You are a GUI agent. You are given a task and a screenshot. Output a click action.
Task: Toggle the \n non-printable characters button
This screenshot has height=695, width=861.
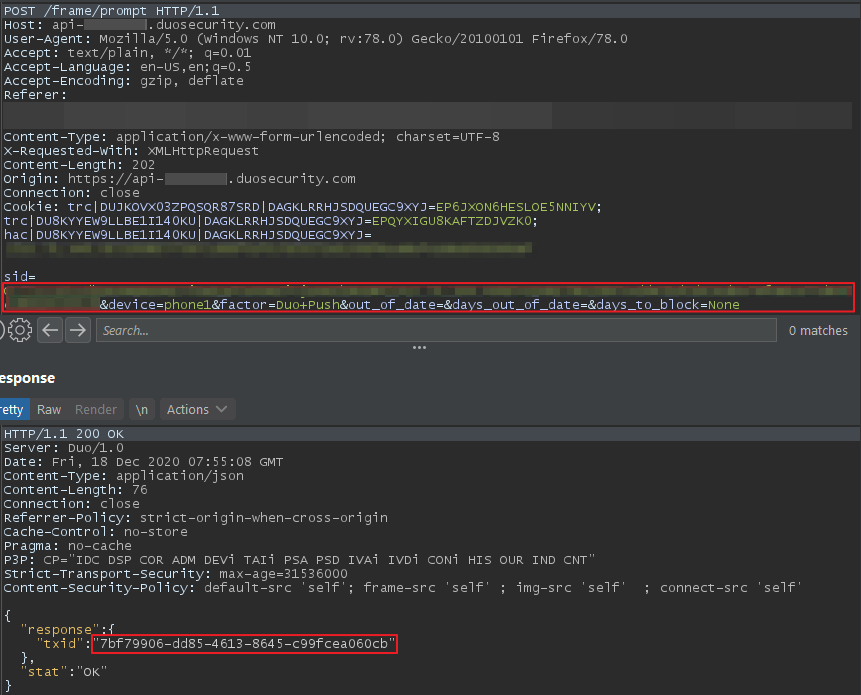tap(143, 409)
